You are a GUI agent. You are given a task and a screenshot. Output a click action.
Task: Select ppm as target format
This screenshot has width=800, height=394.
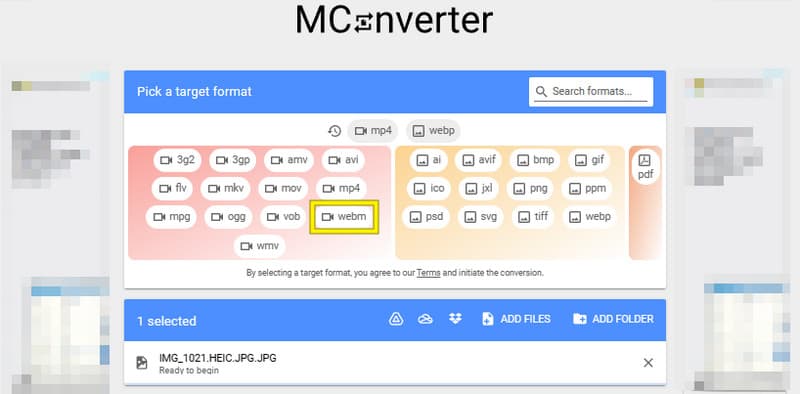point(587,188)
